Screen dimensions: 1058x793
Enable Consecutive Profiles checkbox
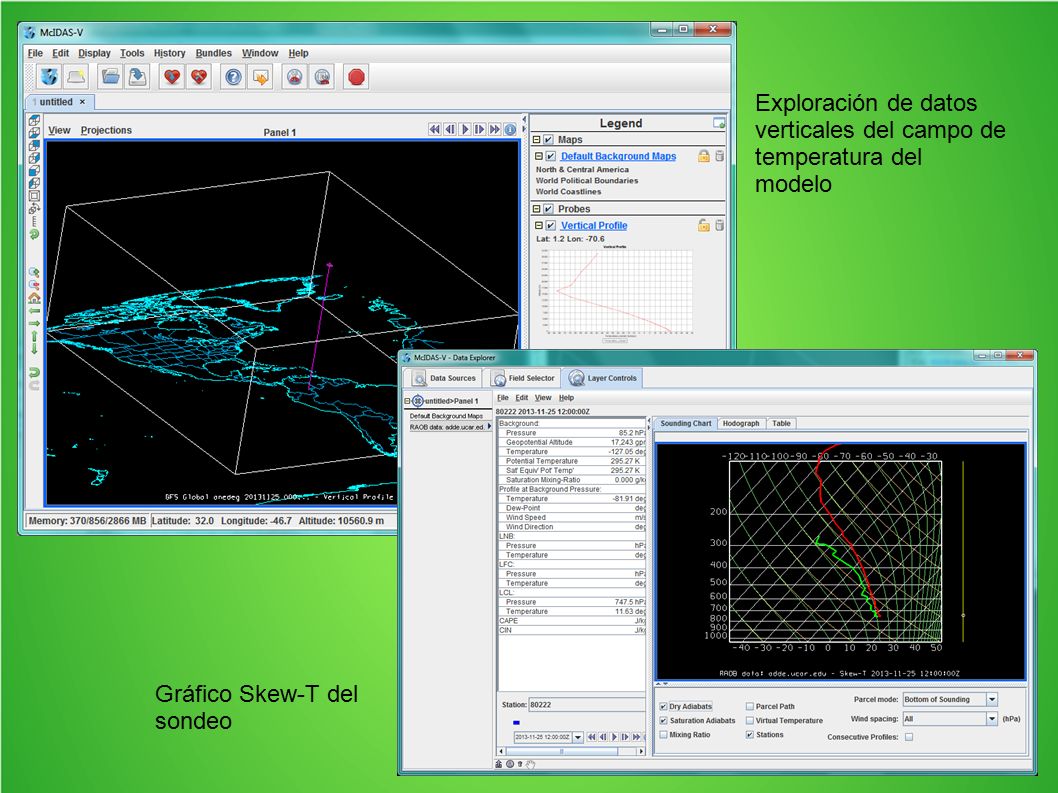(x=909, y=737)
